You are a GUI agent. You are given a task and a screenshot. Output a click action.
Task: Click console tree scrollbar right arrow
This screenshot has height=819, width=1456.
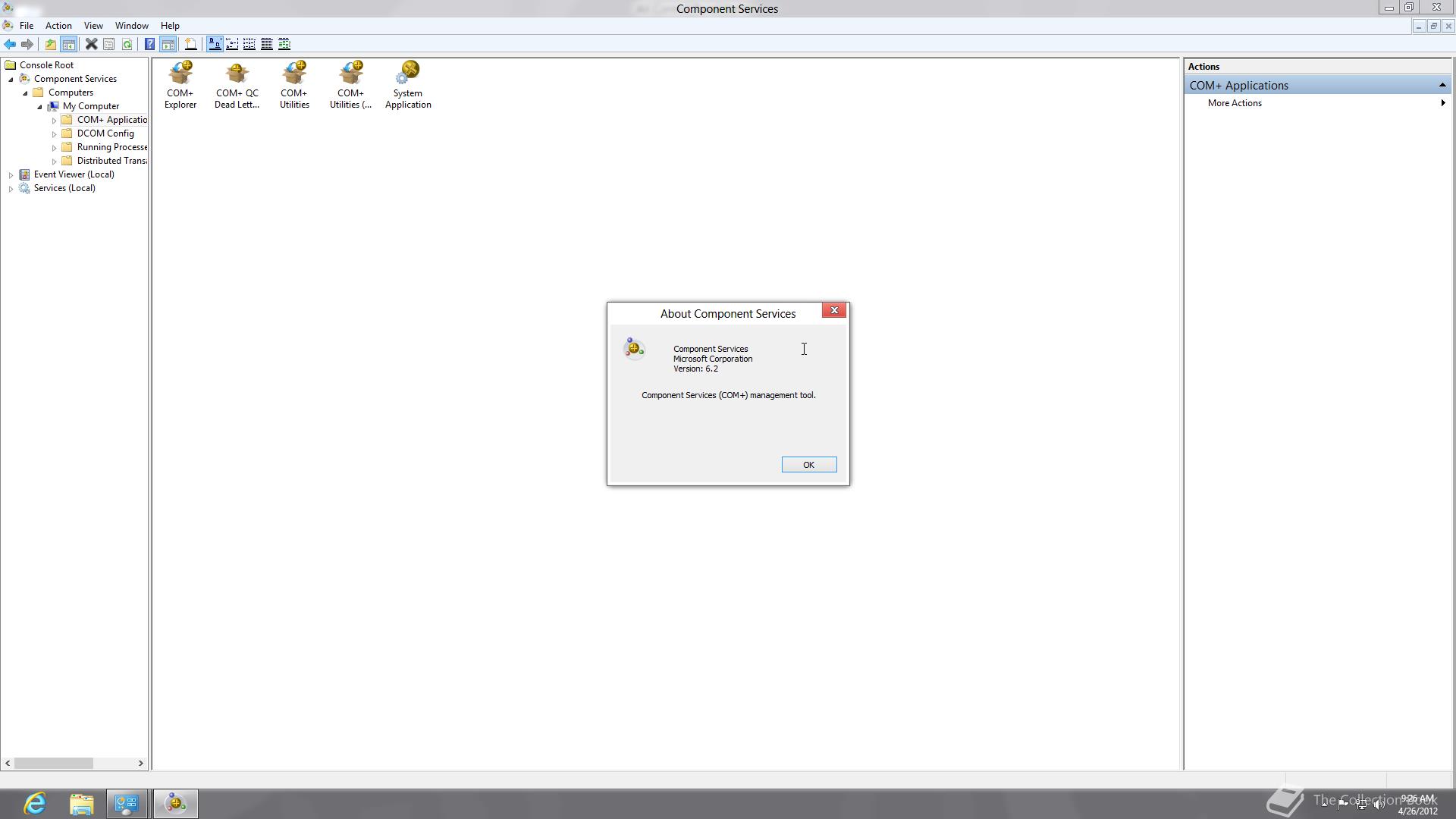(140, 764)
